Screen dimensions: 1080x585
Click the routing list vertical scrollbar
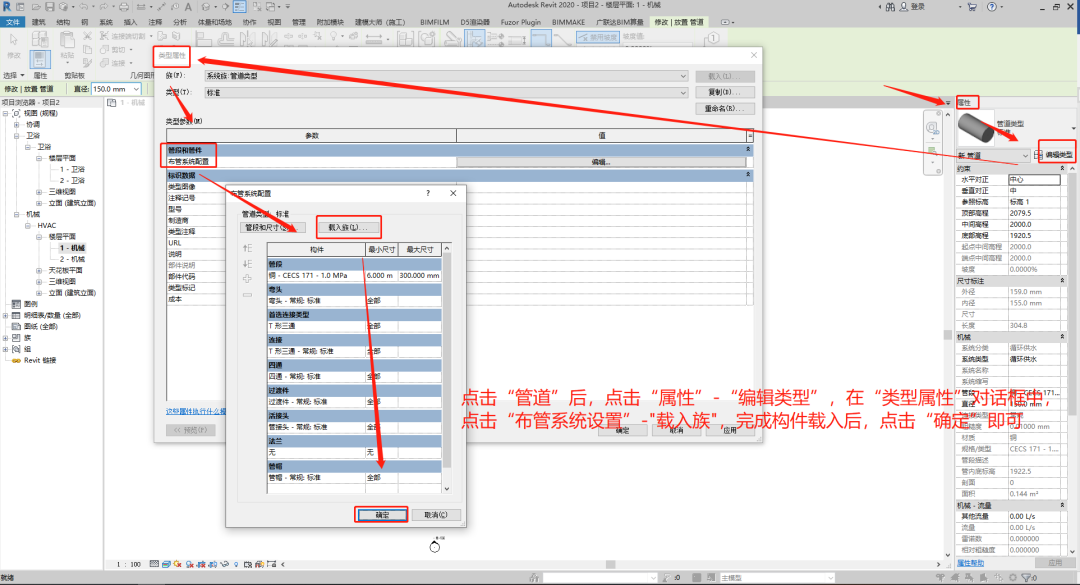[x=447, y=369]
